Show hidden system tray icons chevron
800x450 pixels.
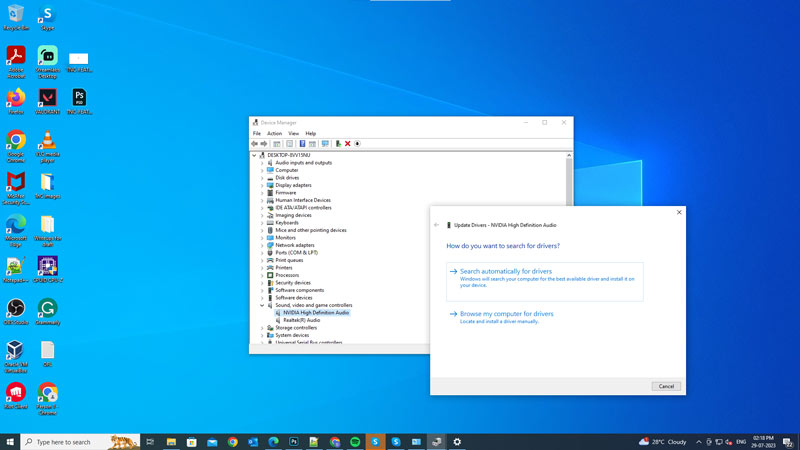pos(698,442)
